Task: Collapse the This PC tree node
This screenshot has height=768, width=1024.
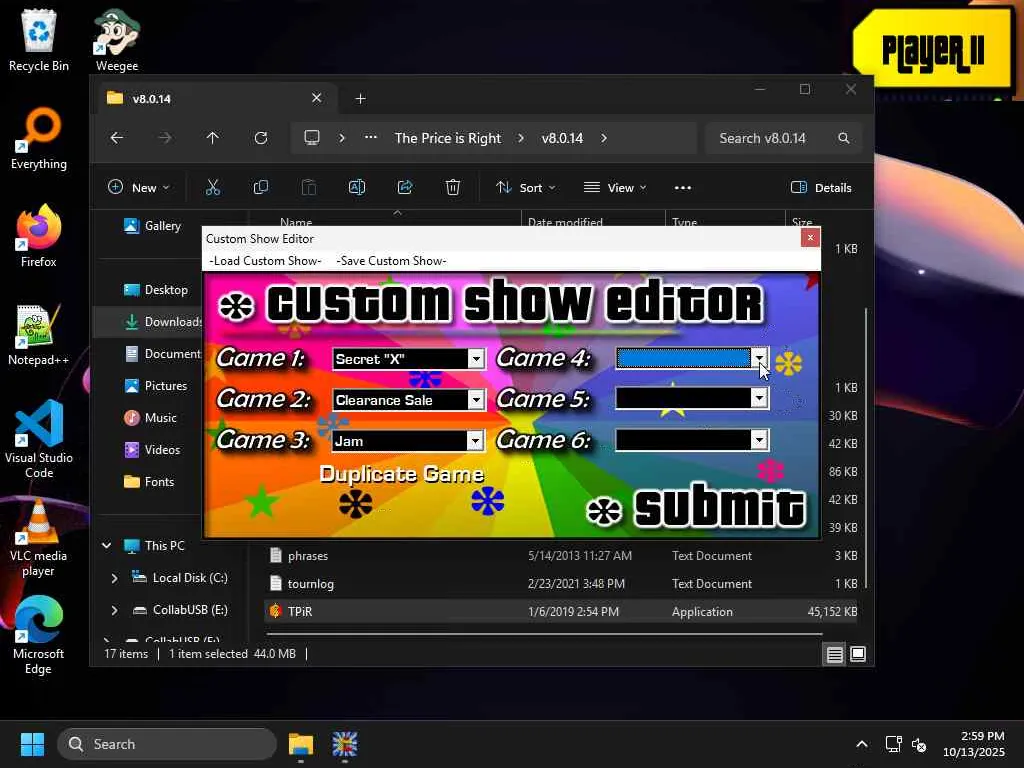Action: click(x=106, y=545)
